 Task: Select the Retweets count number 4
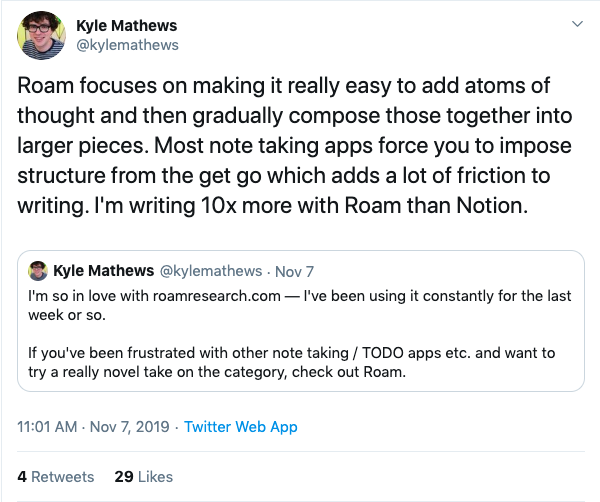click(22, 477)
